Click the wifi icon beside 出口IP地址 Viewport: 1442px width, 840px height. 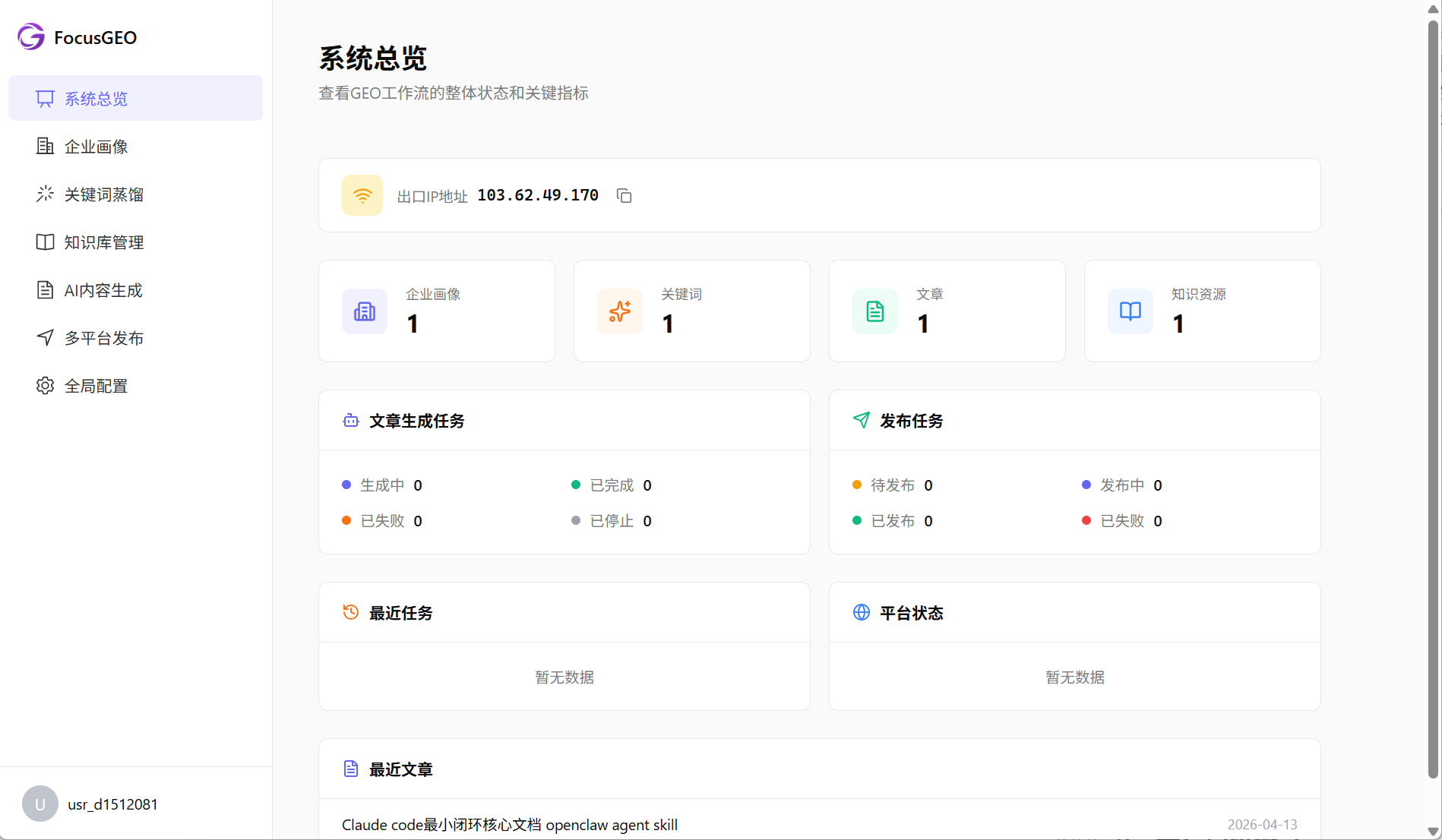pyautogui.click(x=362, y=195)
